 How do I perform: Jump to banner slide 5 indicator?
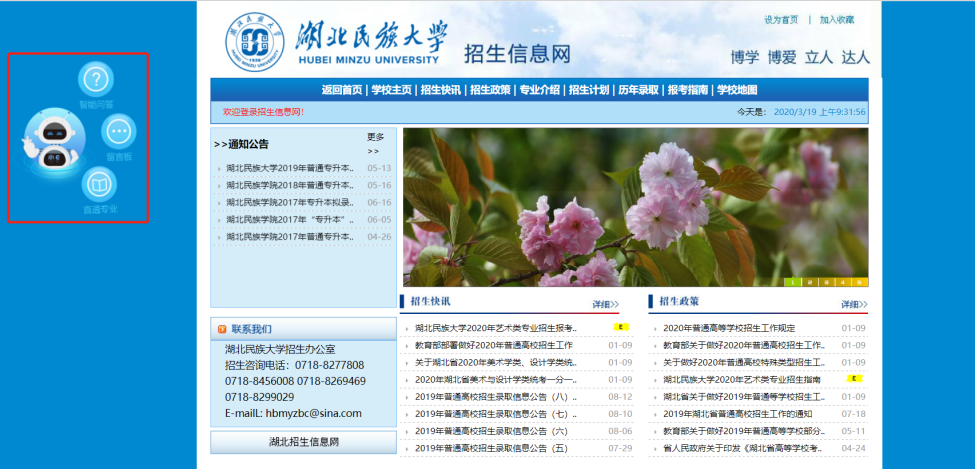click(x=860, y=282)
